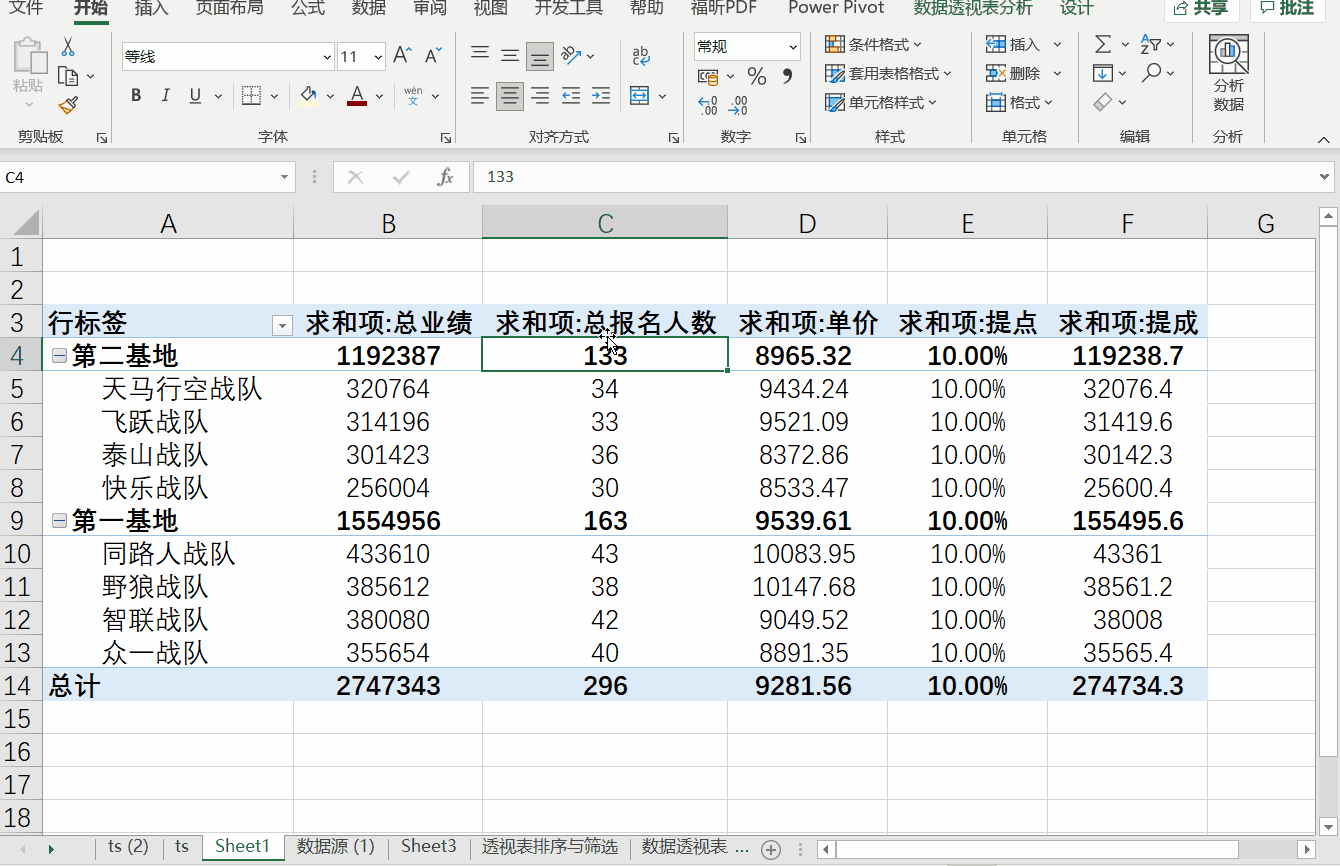Collapse the 第二基地 group
The height and width of the screenshot is (866, 1340).
click(x=59, y=355)
